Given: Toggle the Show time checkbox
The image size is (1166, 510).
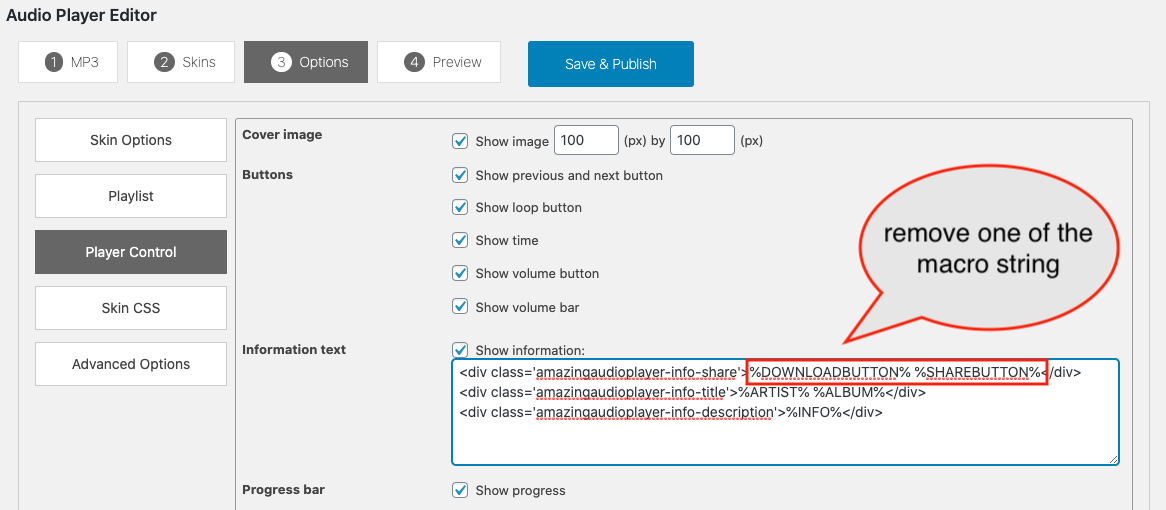Looking at the screenshot, I should pyautogui.click(x=460, y=240).
